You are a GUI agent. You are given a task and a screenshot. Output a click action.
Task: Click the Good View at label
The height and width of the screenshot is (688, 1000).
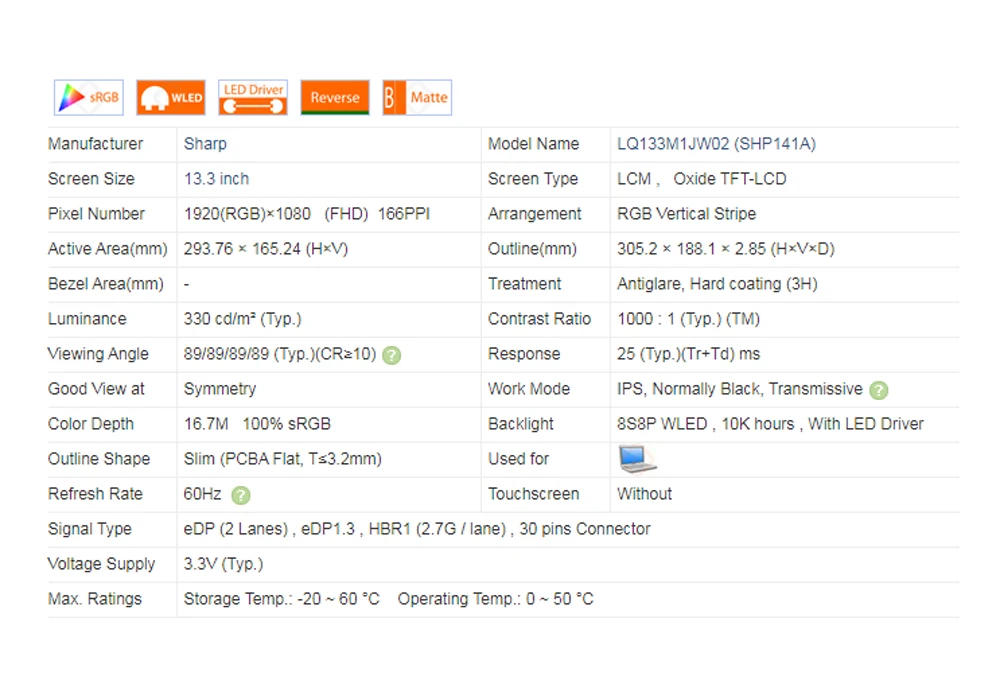pyautogui.click(x=96, y=390)
